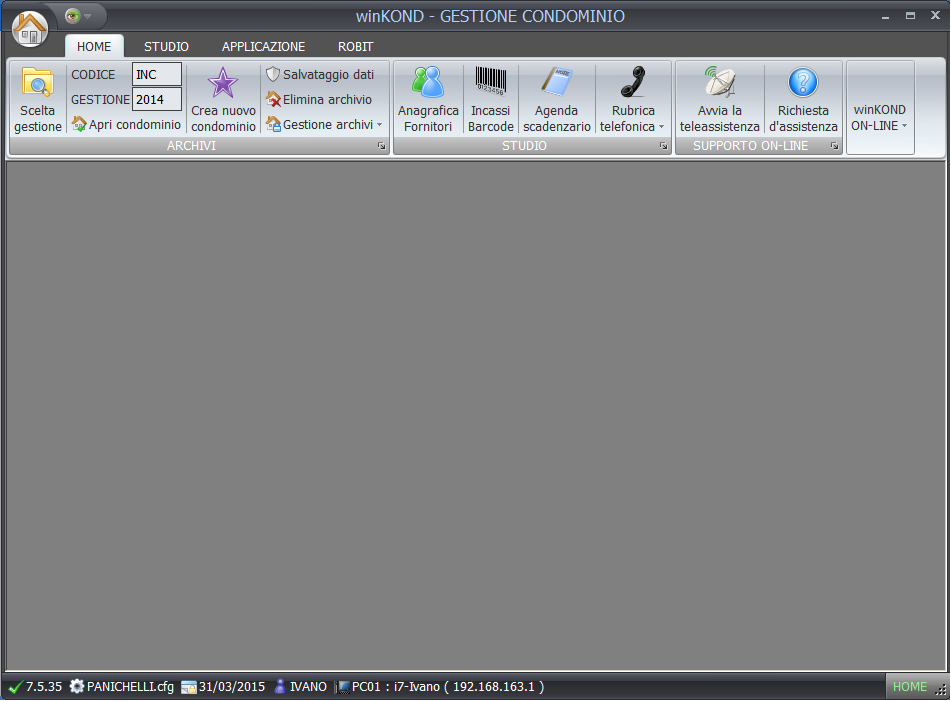Minimize the winKOND window
951x701 pixels.
[885, 16]
